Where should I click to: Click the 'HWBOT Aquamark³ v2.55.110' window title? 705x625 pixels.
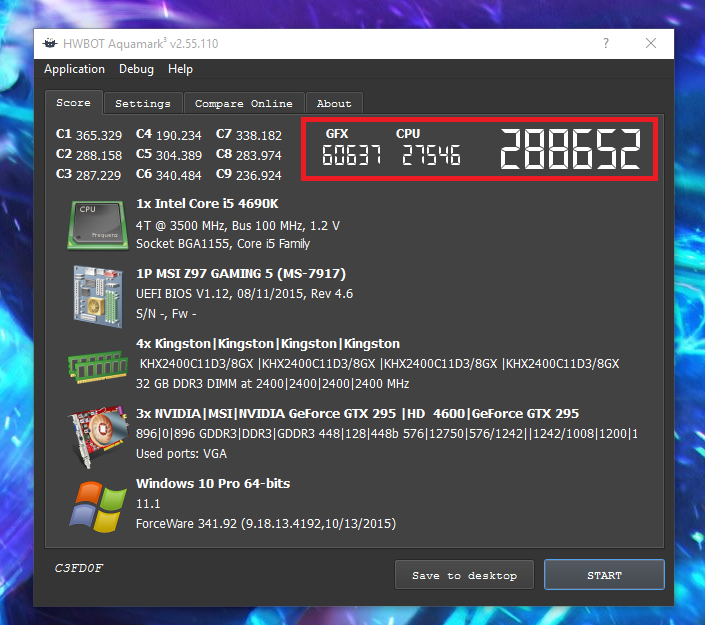click(141, 44)
